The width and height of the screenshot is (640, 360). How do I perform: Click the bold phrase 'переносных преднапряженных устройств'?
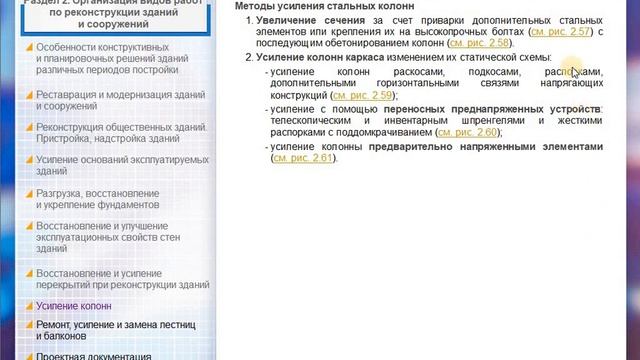click(492, 109)
